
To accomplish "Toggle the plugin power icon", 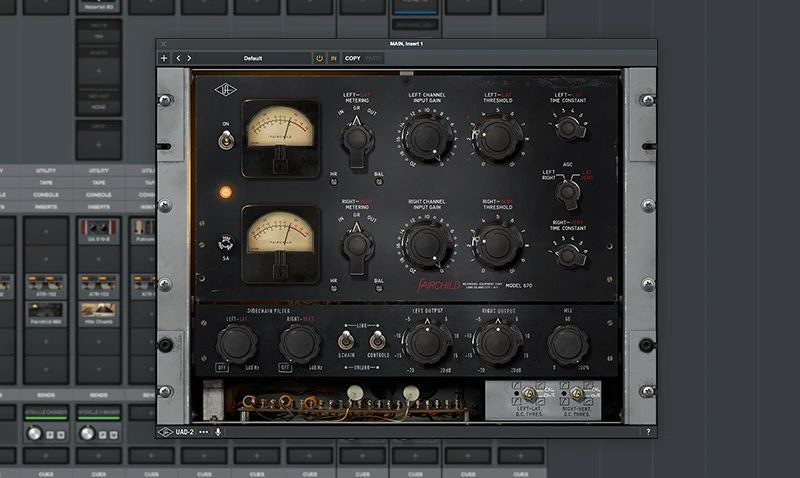I will pos(320,58).
